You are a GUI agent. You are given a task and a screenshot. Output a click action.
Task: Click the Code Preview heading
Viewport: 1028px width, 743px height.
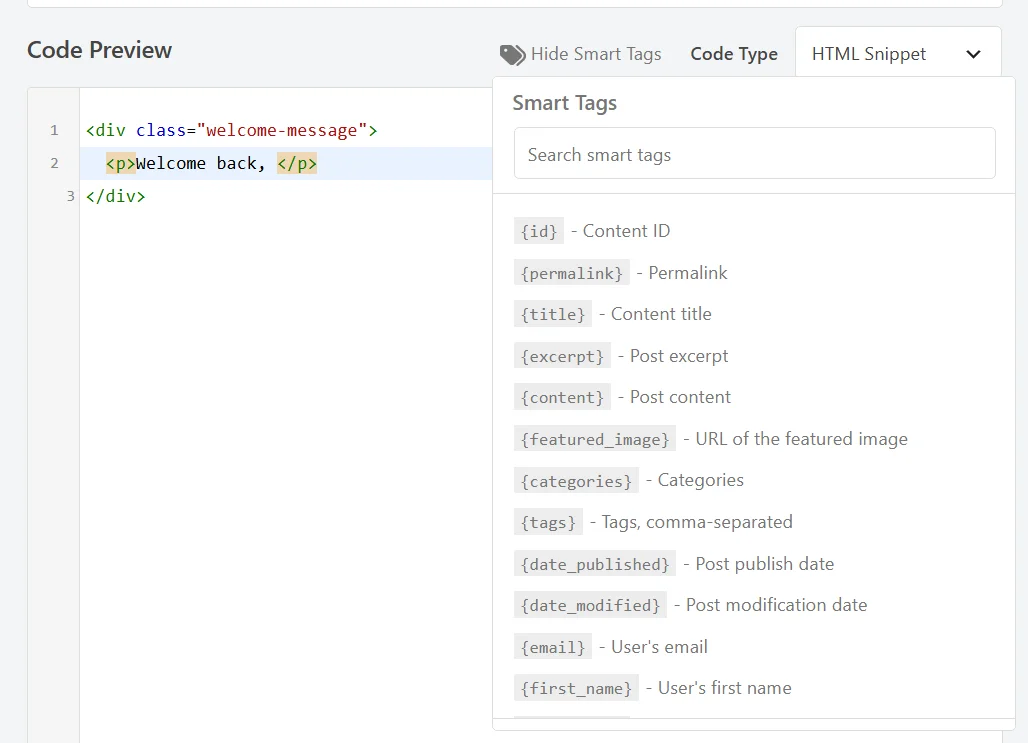100,50
